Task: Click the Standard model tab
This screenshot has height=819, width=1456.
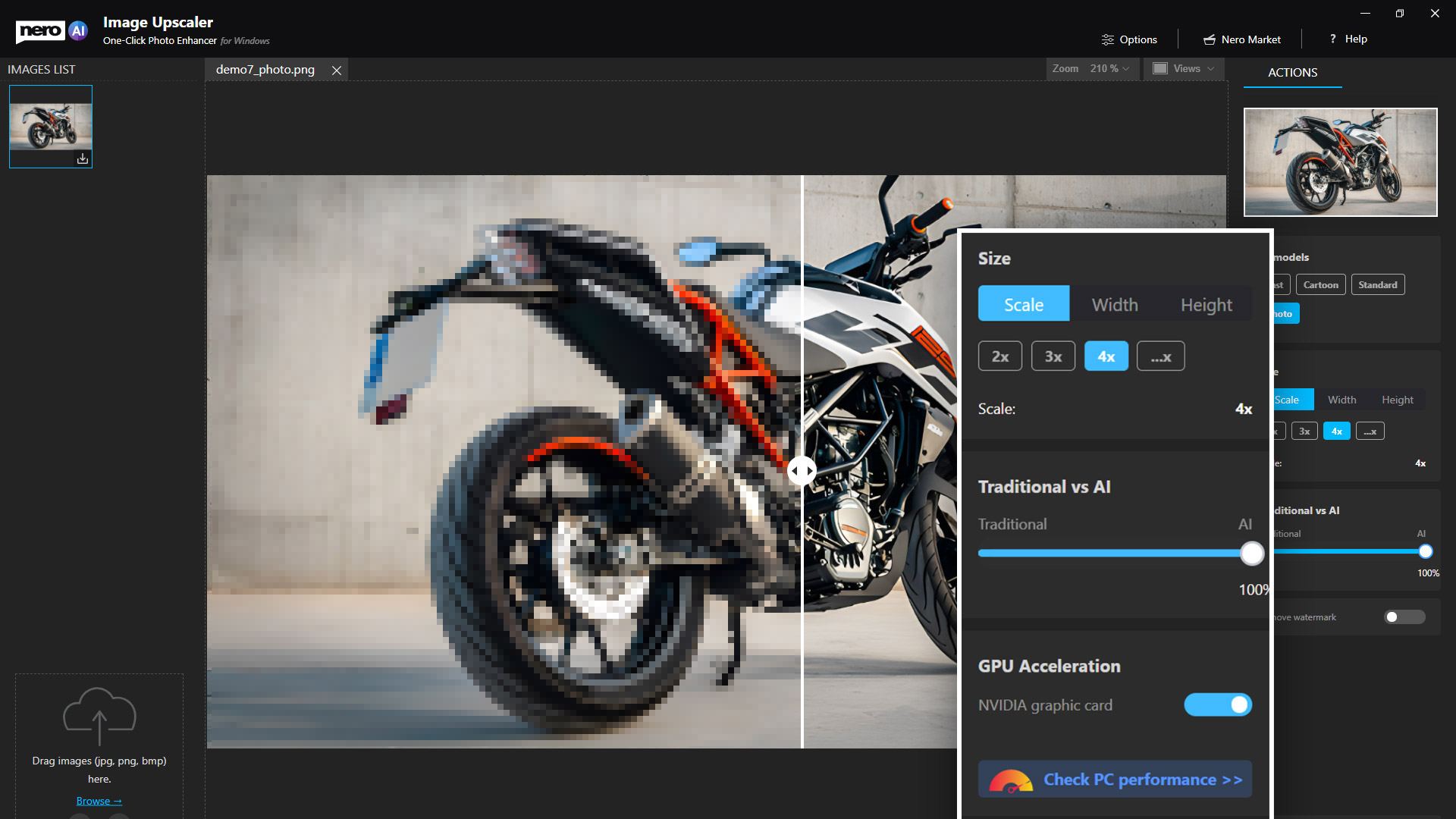Action: click(x=1378, y=285)
